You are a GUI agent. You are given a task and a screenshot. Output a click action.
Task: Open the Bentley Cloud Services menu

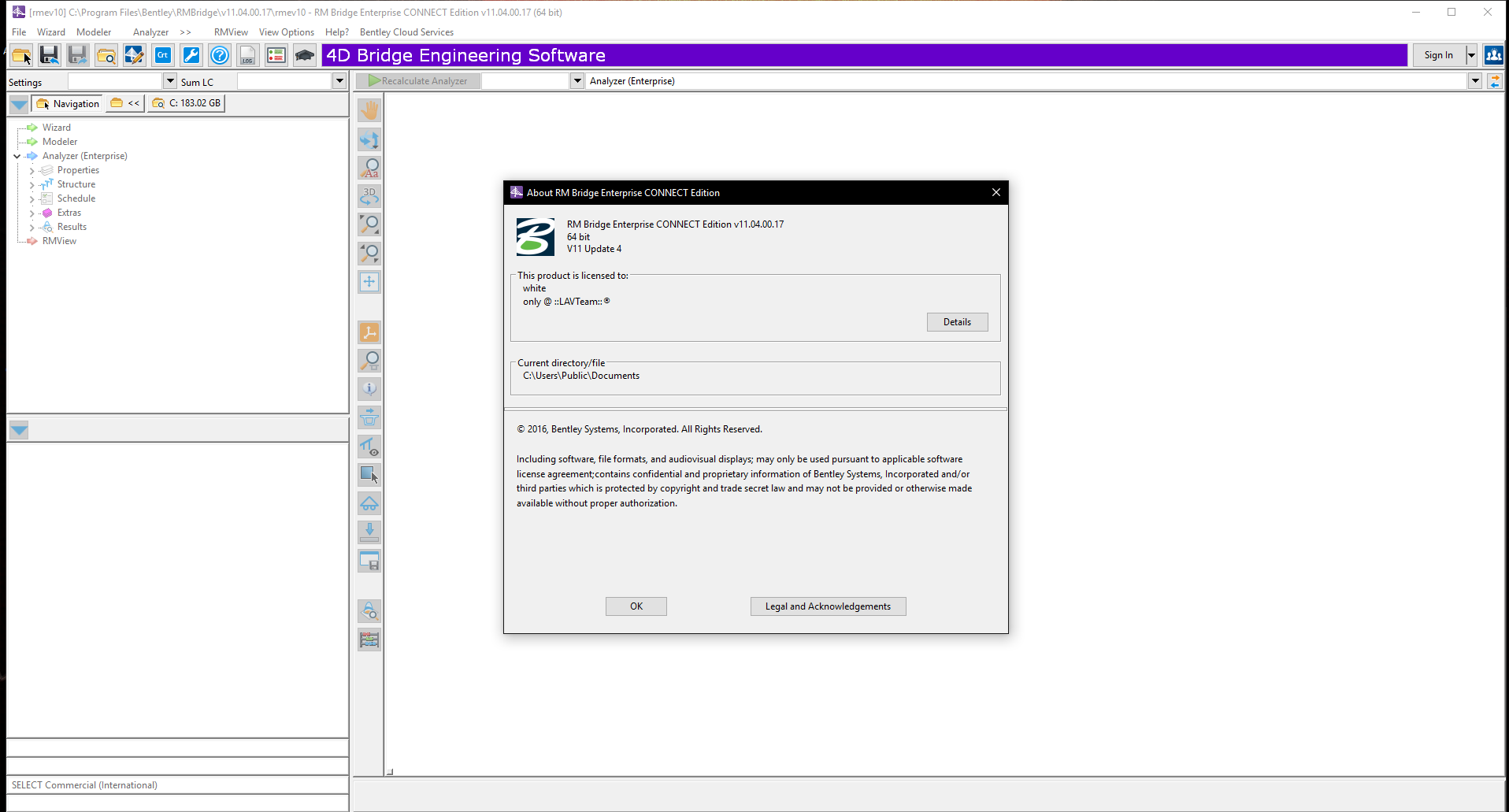[x=406, y=32]
